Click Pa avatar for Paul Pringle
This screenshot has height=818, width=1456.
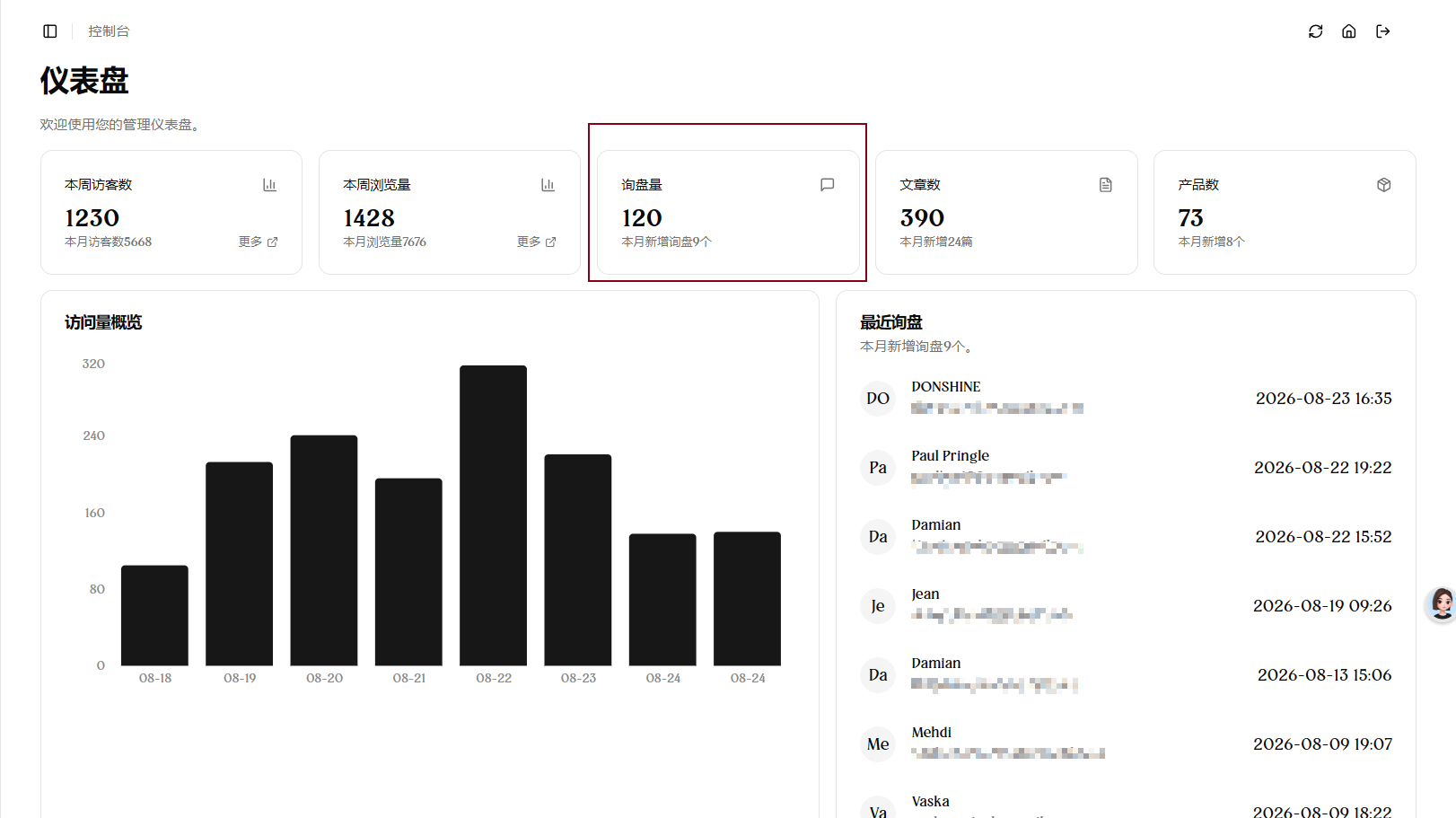(878, 468)
